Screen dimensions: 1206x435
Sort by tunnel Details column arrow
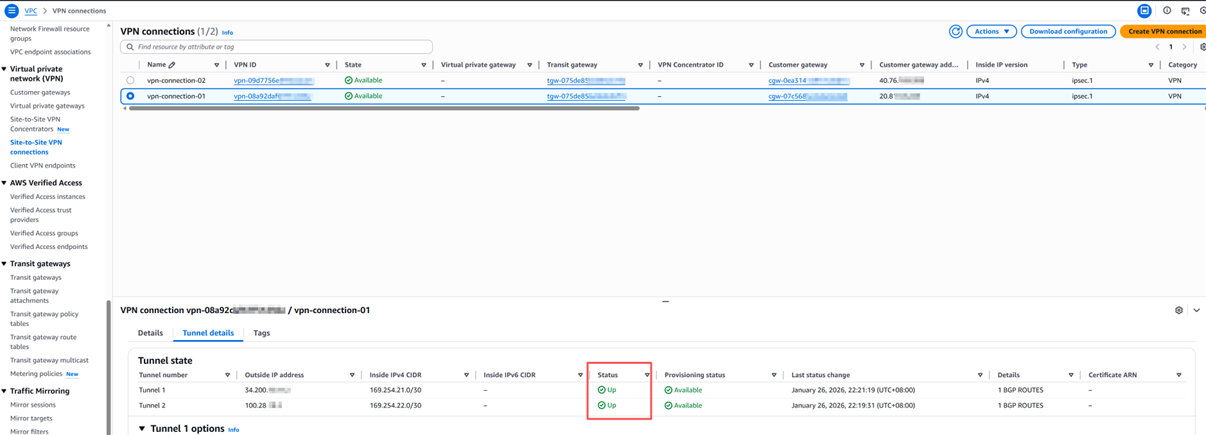coord(1071,375)
